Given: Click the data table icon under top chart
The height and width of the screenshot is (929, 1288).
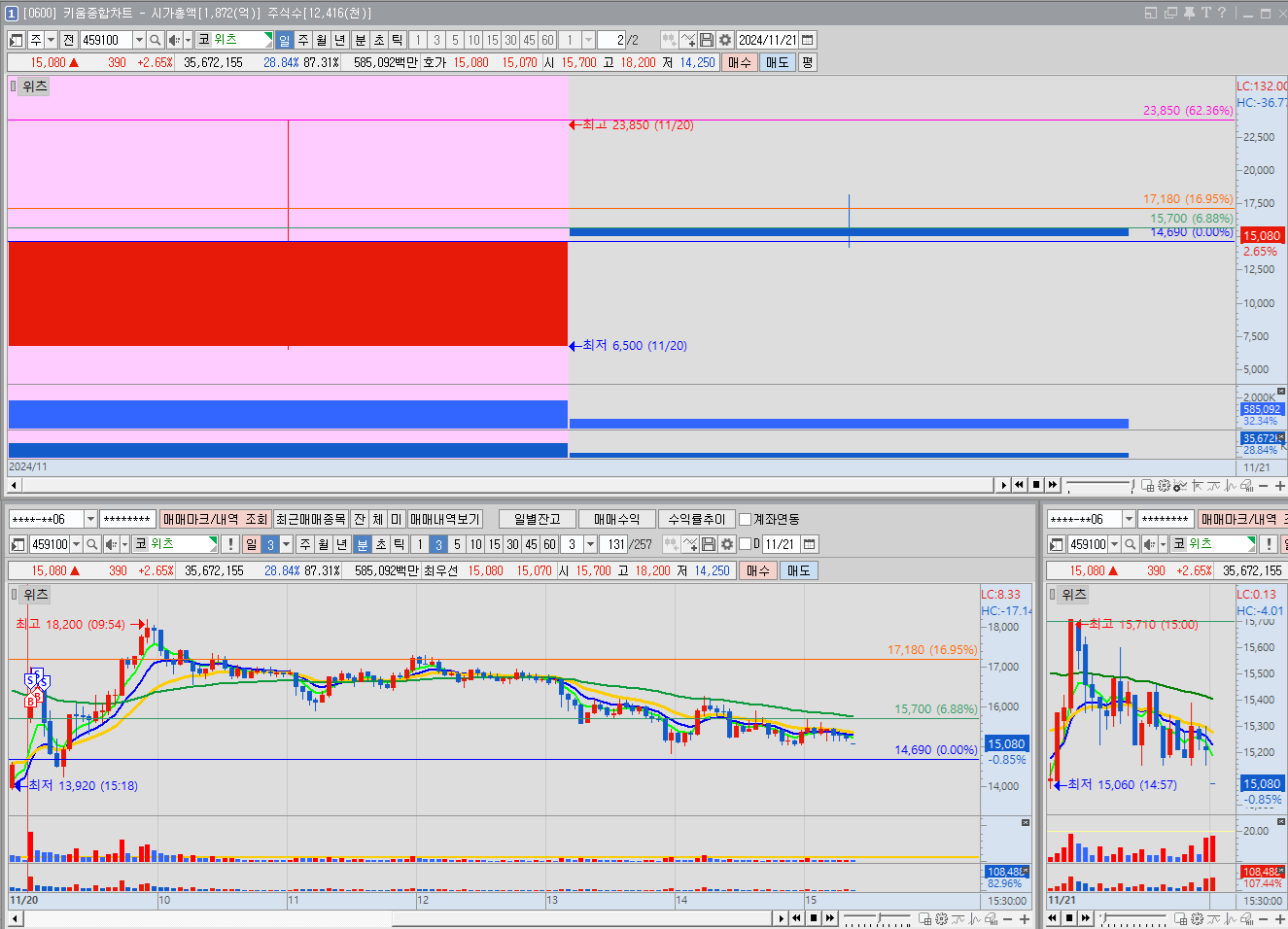Looking at the screenshot, I should pyautogui.click(x=1148, y=485).
